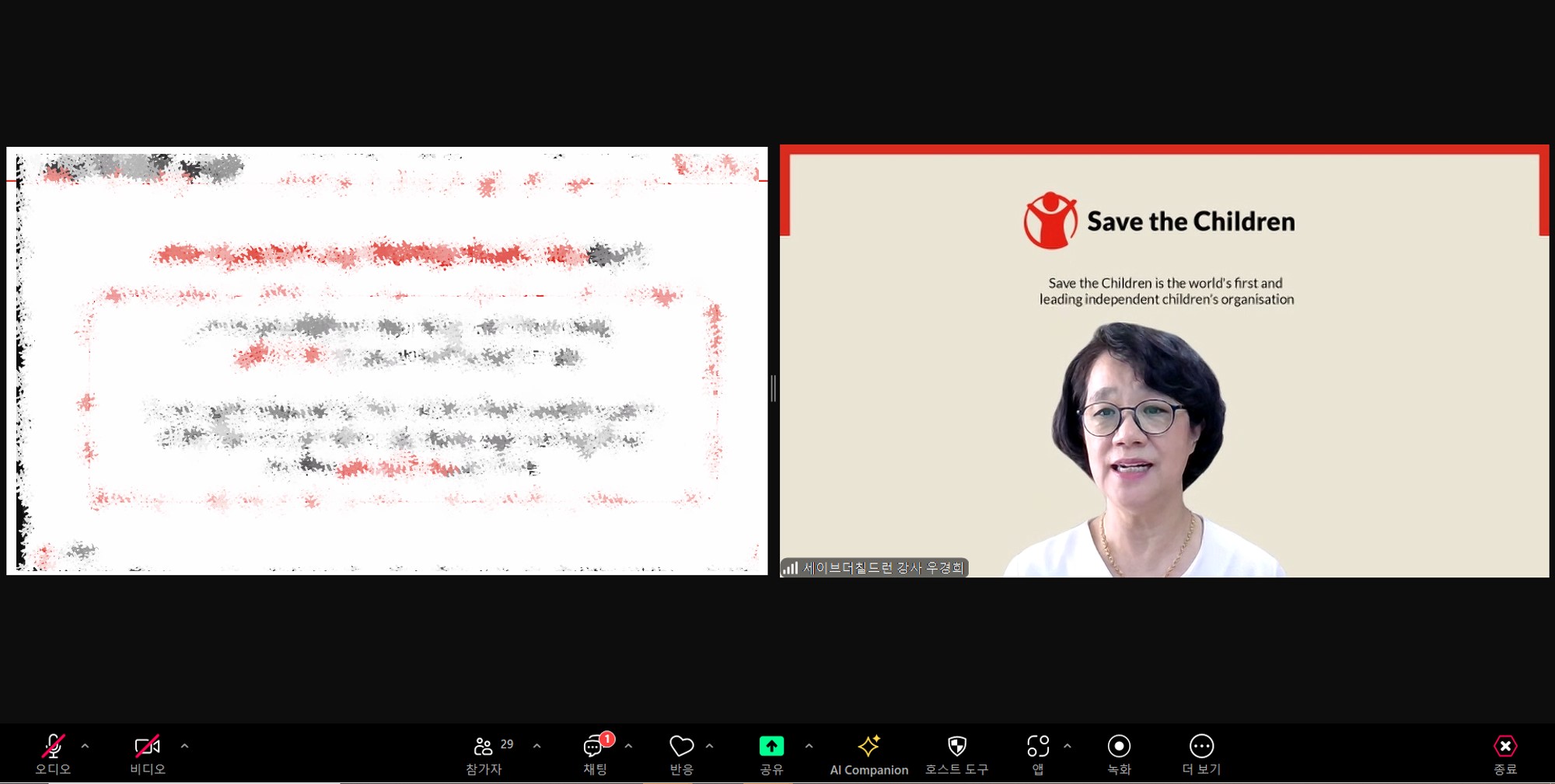Expand apps chevron beside 앱
The image size is (1555, 784).
(1067, 746)
